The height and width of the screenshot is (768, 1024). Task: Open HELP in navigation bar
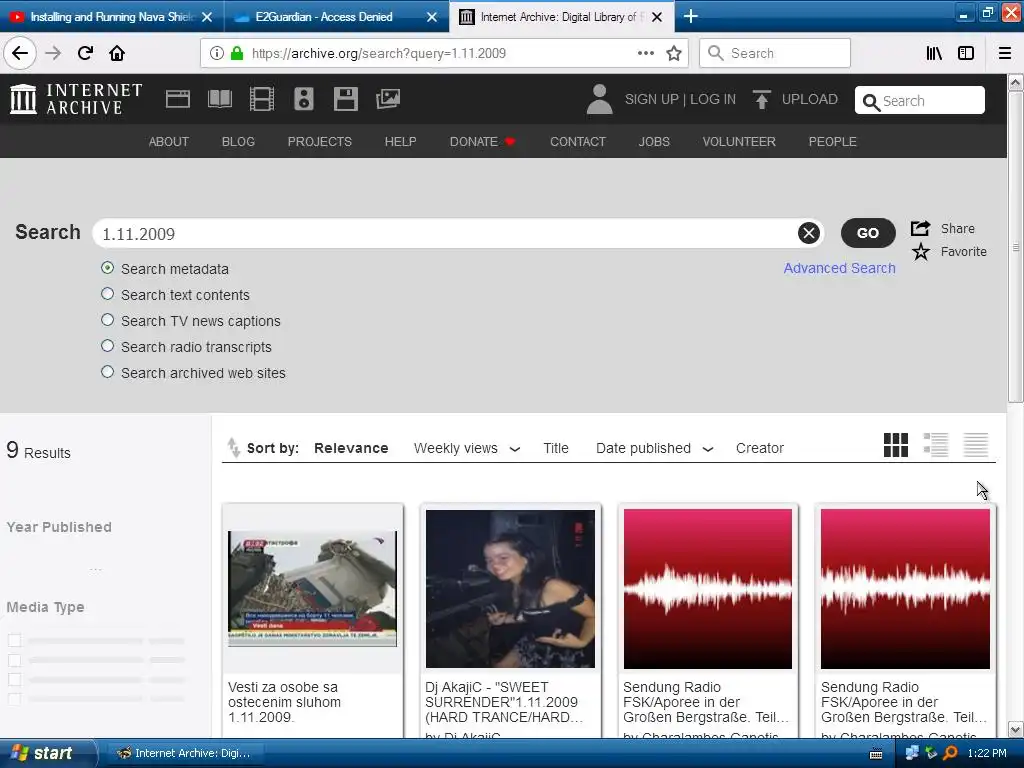[x=400, y=142]
